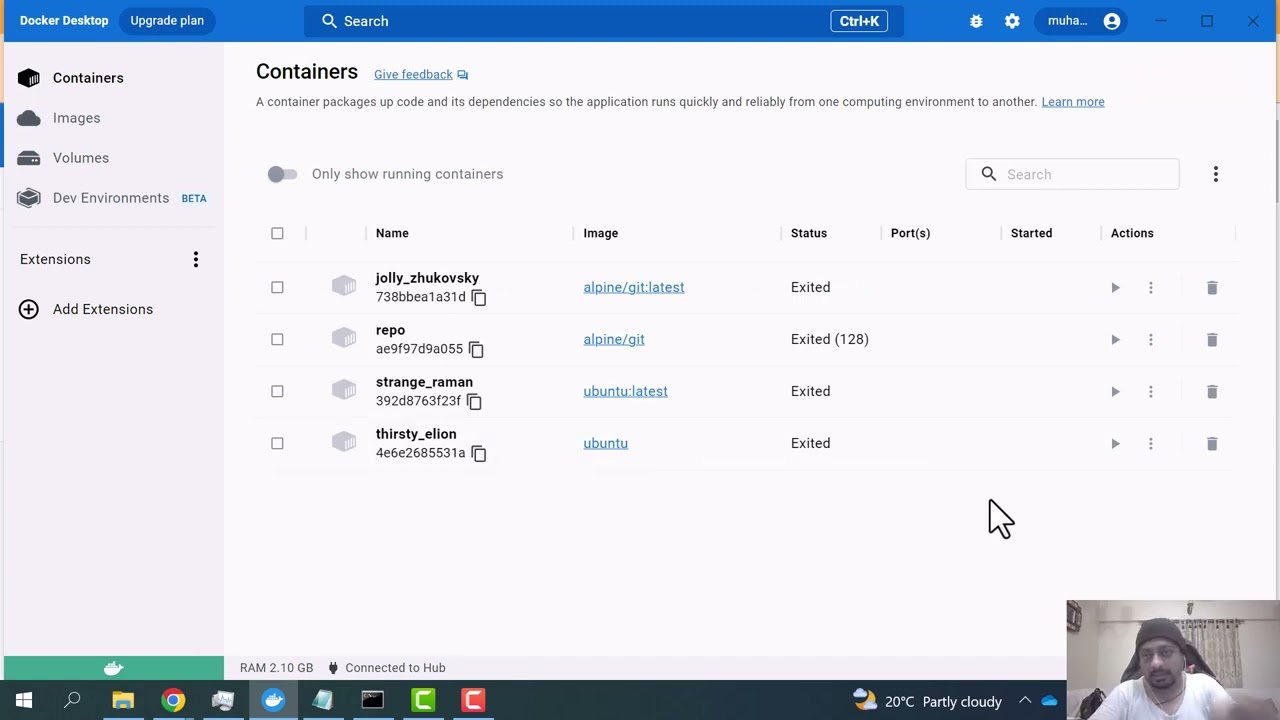Click the Upgrade plan button
Image resolution: width=1280 pixels, height=720 pixels.
167,21
